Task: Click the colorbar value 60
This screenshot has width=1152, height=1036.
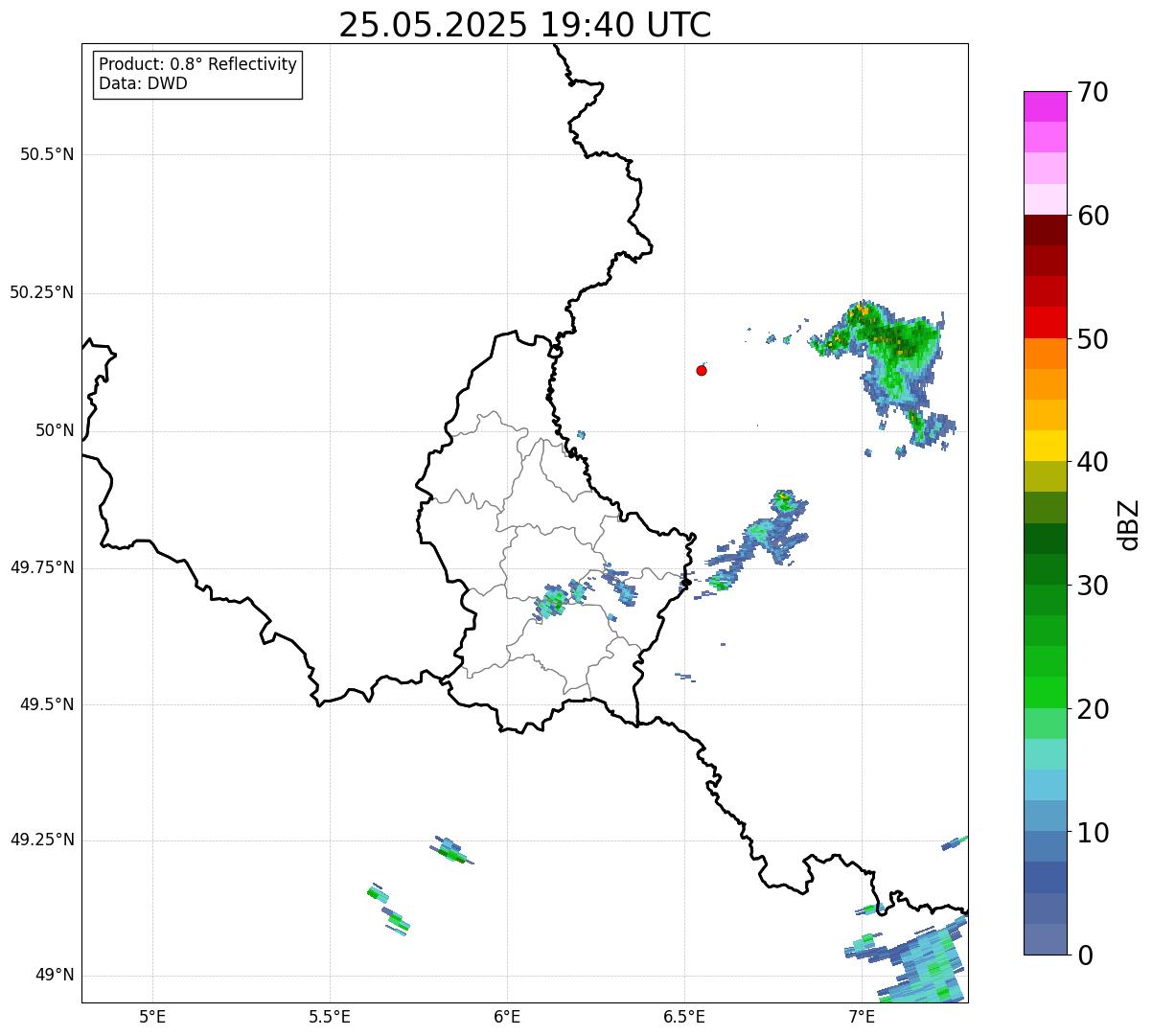Action: [x=1092, y=216]
